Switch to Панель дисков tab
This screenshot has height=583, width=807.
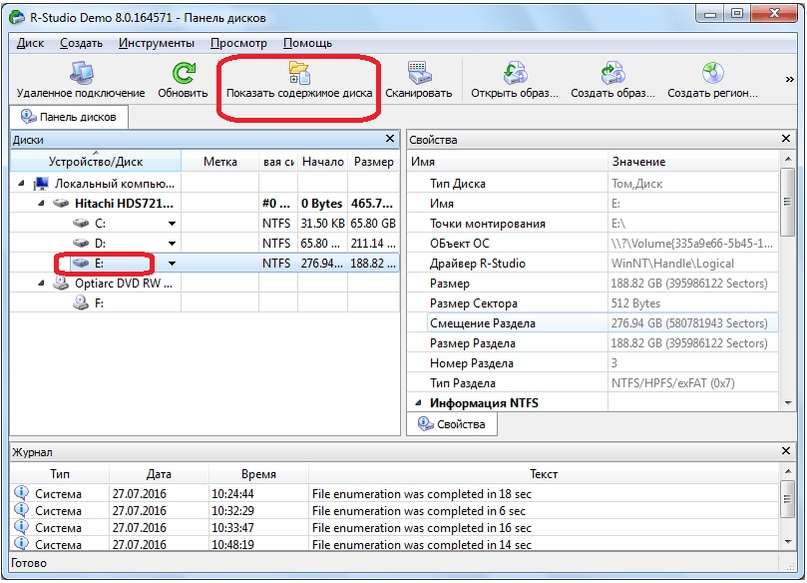coord(69,117)
